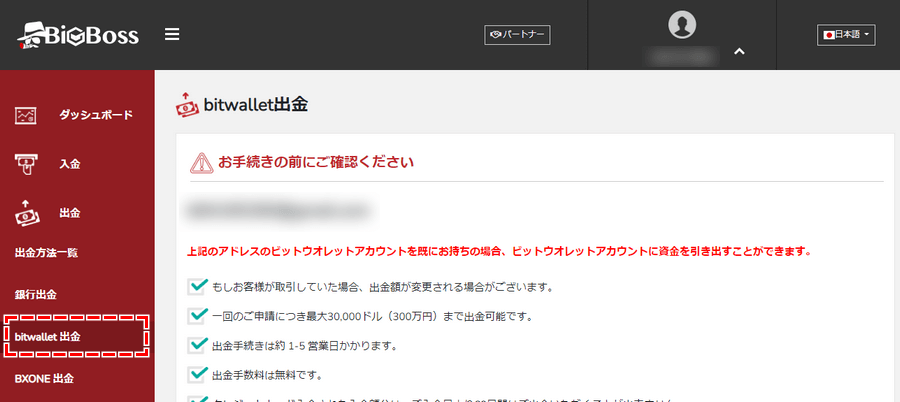This screenshot has width=900, height=402.
Task: Click the bitwallet出金 page heading text
Action: pyautogui.click(x=256, y=105)
